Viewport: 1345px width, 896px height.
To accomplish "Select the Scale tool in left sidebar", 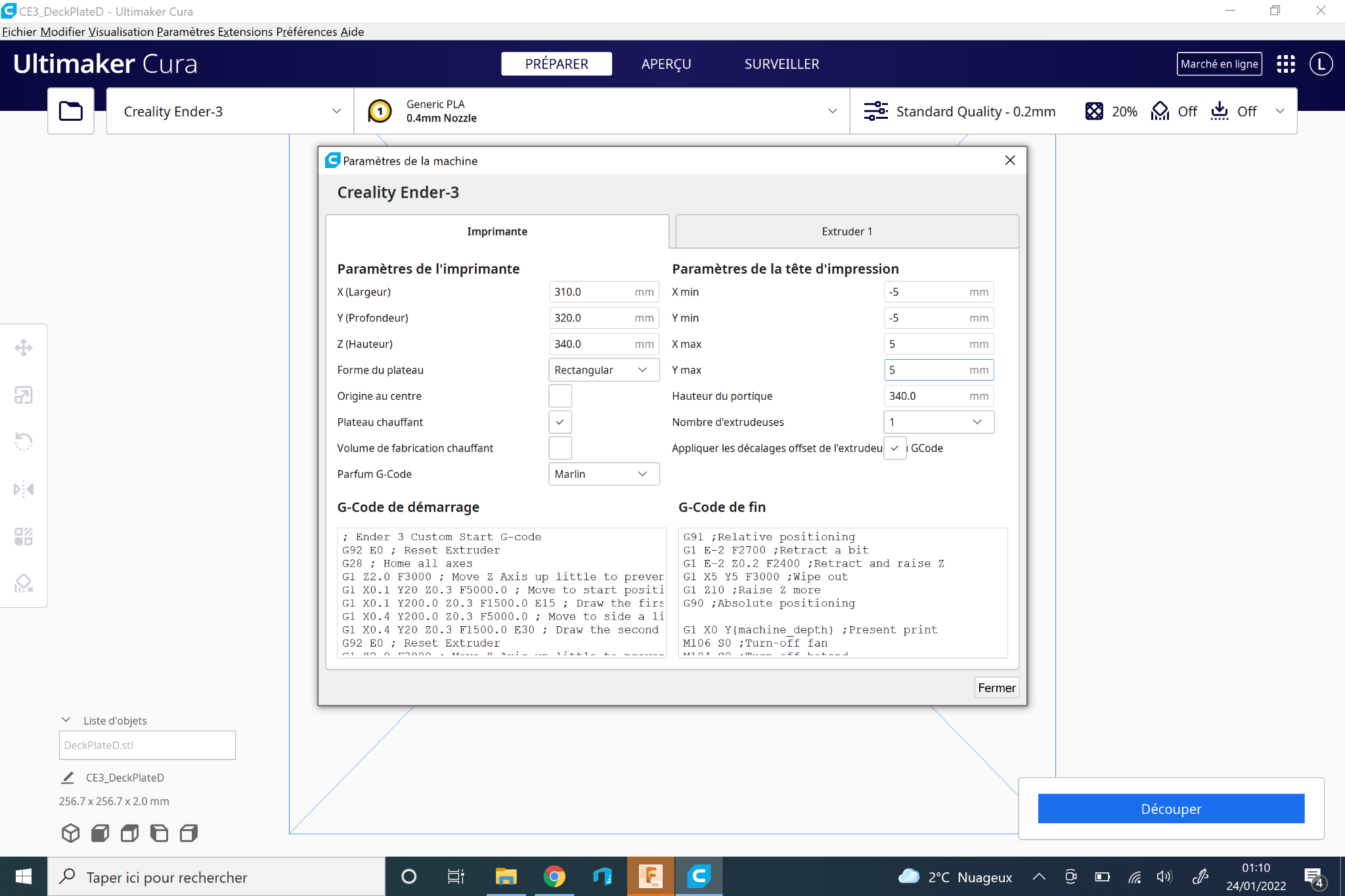I will coord(24,395).
